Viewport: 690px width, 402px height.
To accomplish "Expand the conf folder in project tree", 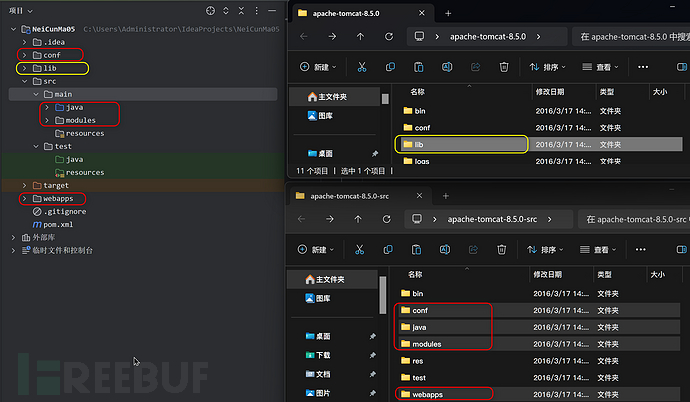I will pyautogui.click(x=24, y=55).
